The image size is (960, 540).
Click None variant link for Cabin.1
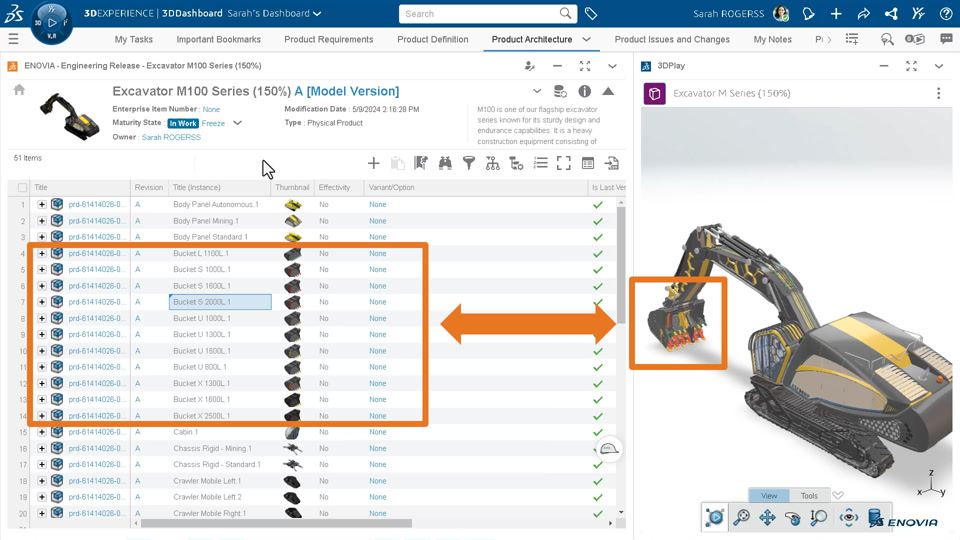coord(378,432)
